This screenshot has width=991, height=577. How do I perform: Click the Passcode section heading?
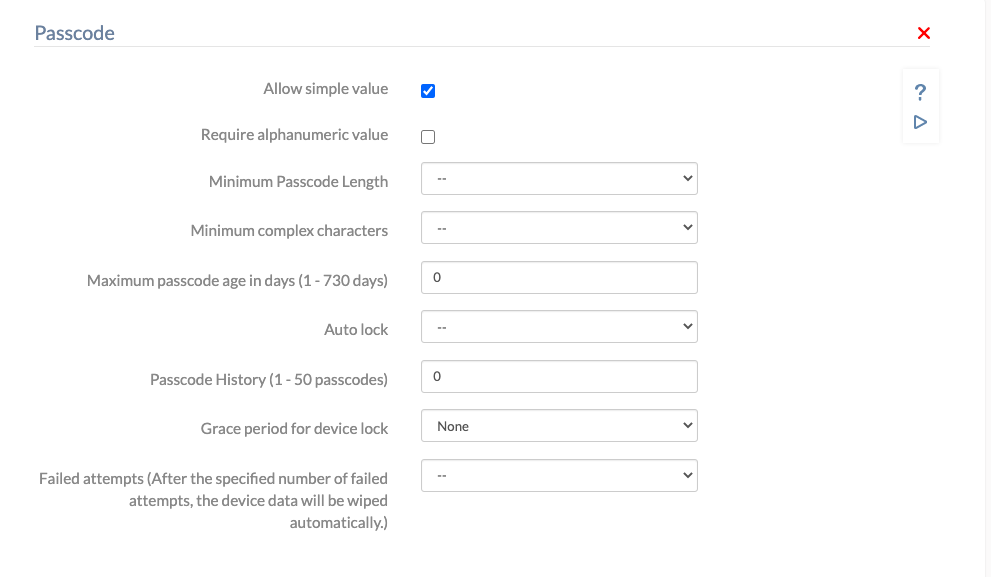pyautogui.click(x=75, y=33)
